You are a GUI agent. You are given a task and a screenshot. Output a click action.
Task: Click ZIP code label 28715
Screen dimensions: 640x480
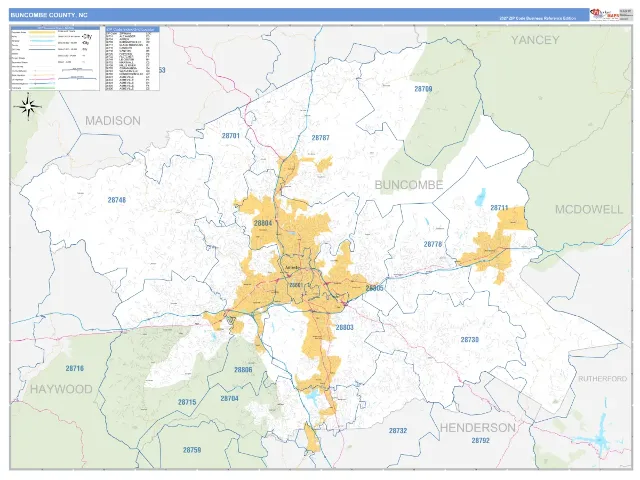187,402
